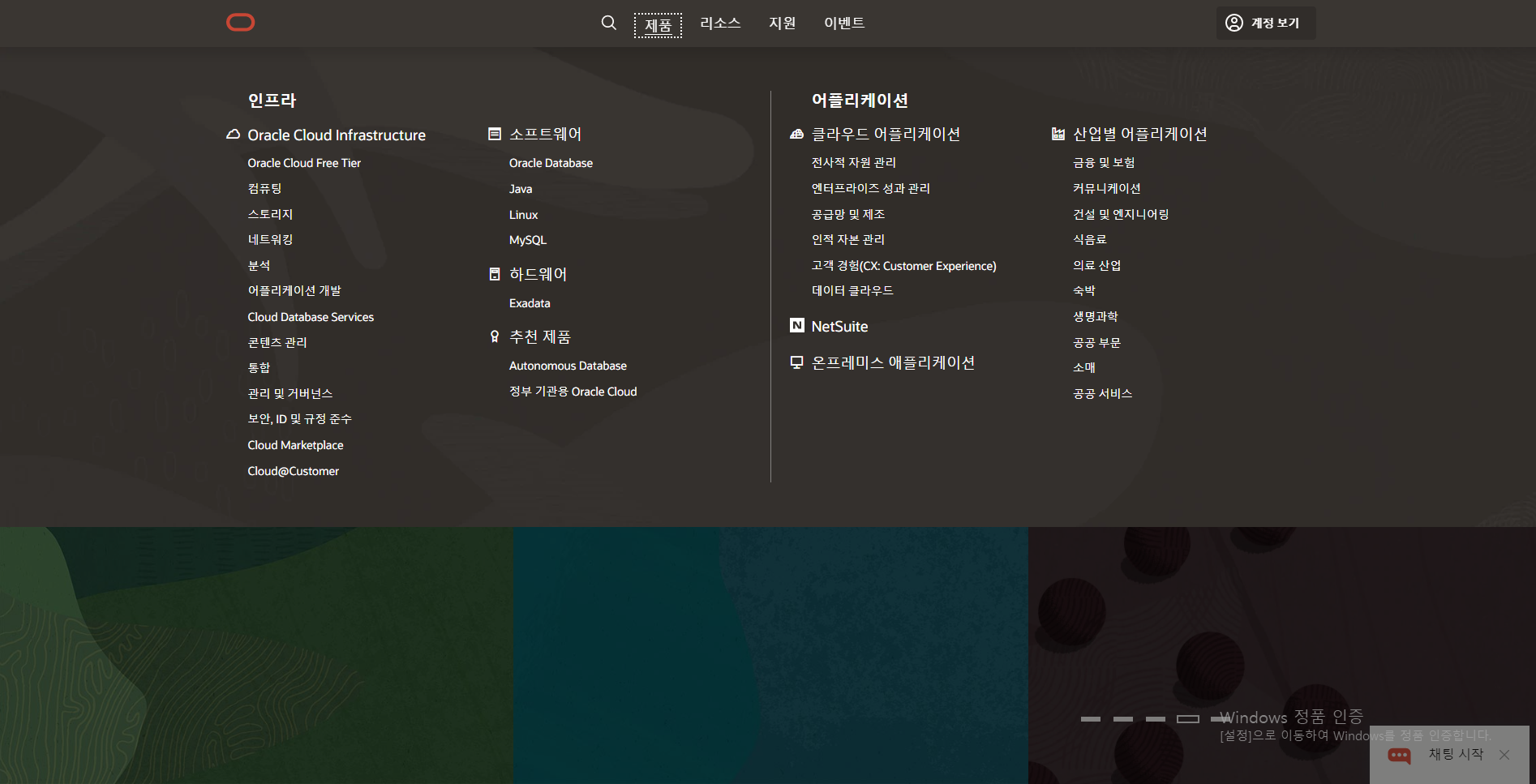This screenshot has width=1536, height=784.
Task: Click the 계정 보기 button
Action: coord(1266,23)
